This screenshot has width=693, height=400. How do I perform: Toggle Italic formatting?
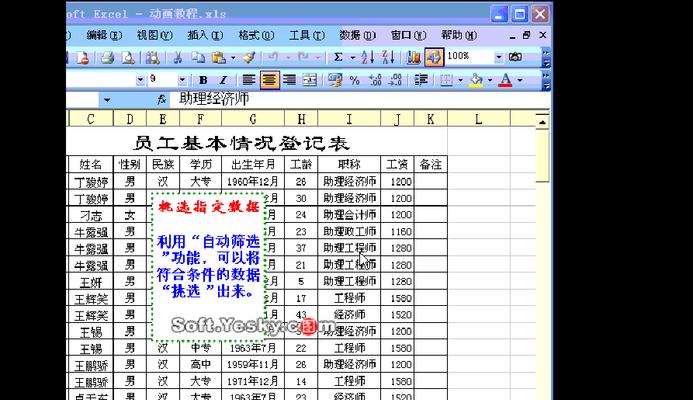[x=222, y=79]
